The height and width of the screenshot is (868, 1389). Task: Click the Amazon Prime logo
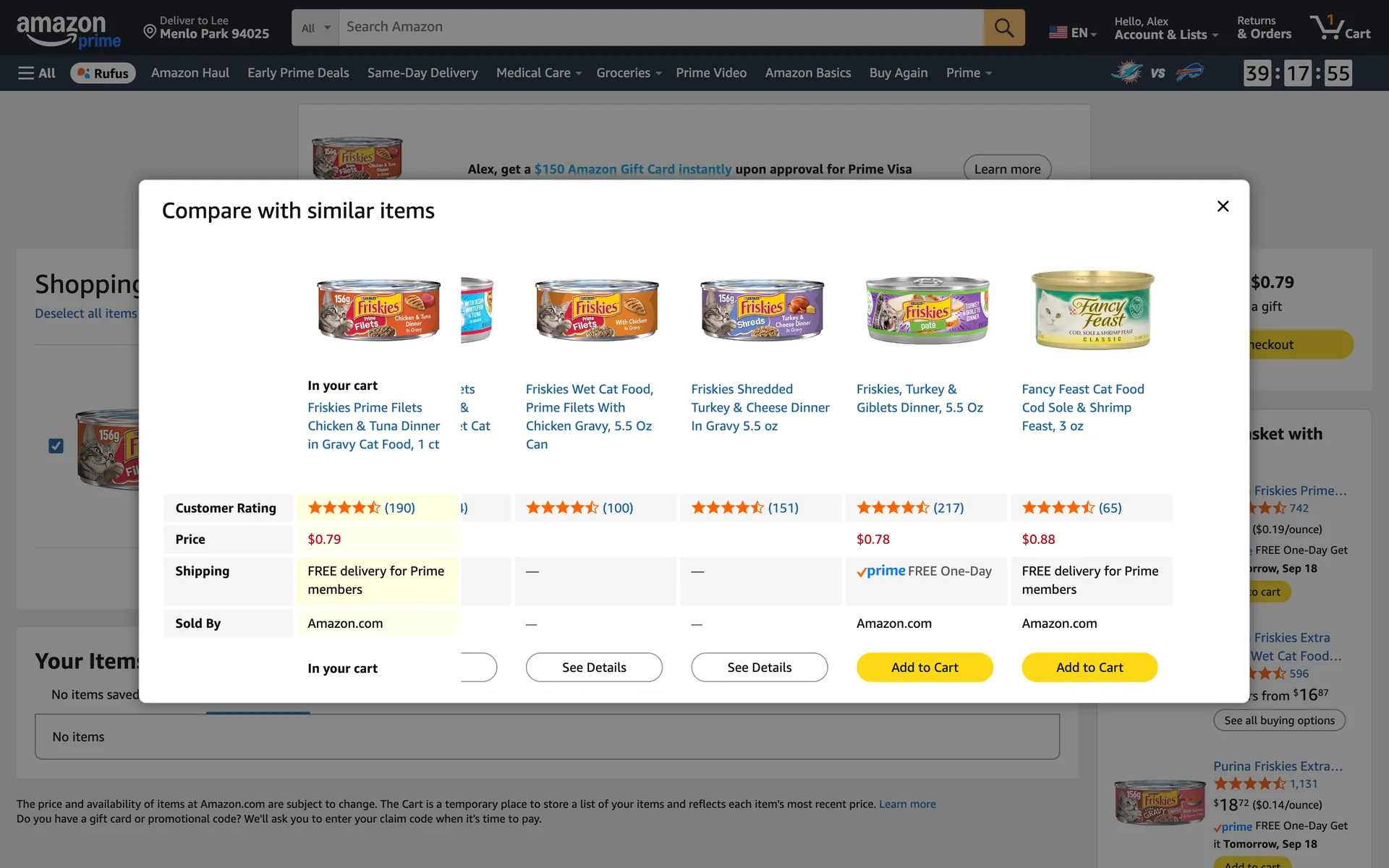(x=68, y=30)
